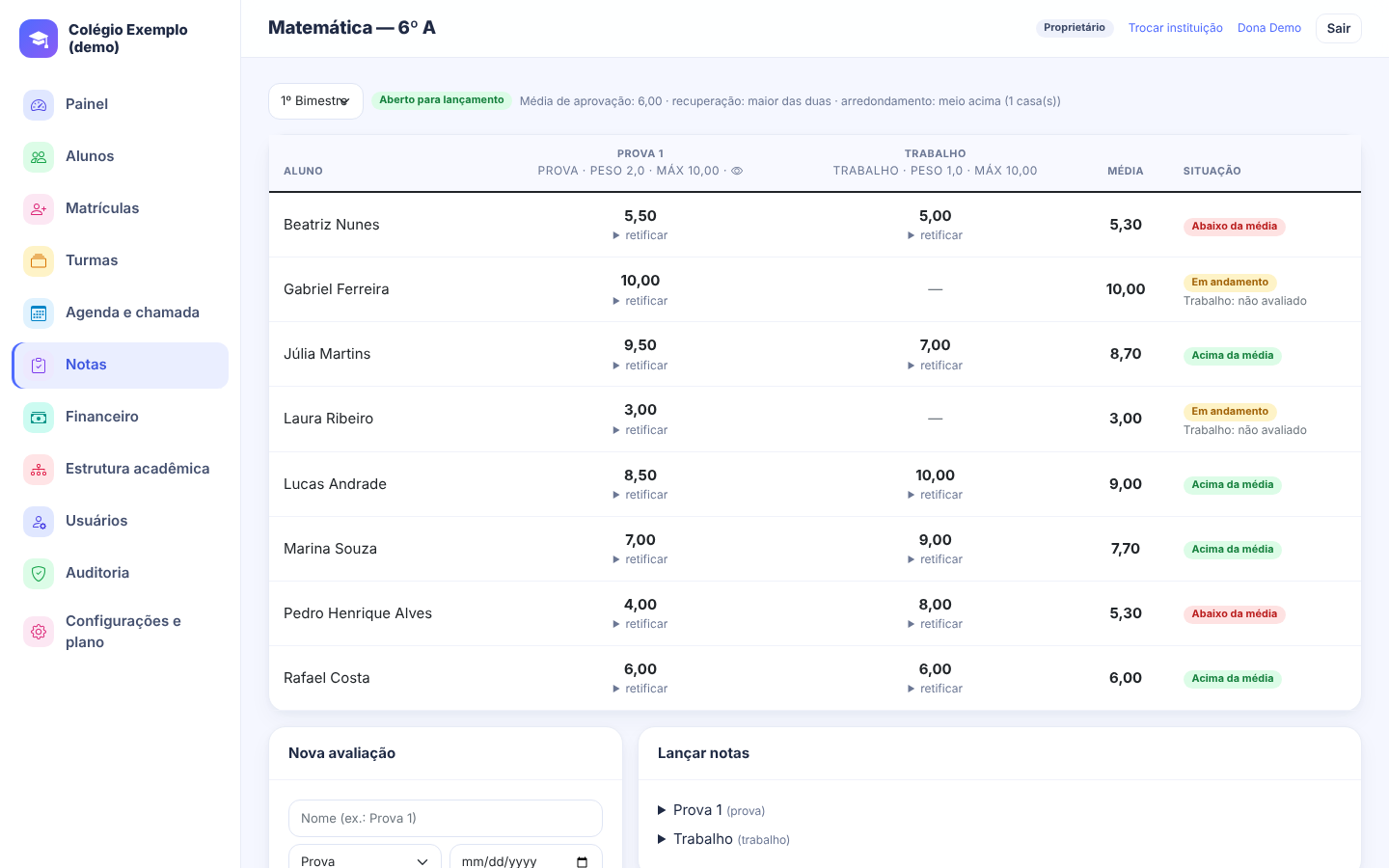Click the Aberto para lançamento status badge
1389x868 pixels.
[x=442, y=100]
